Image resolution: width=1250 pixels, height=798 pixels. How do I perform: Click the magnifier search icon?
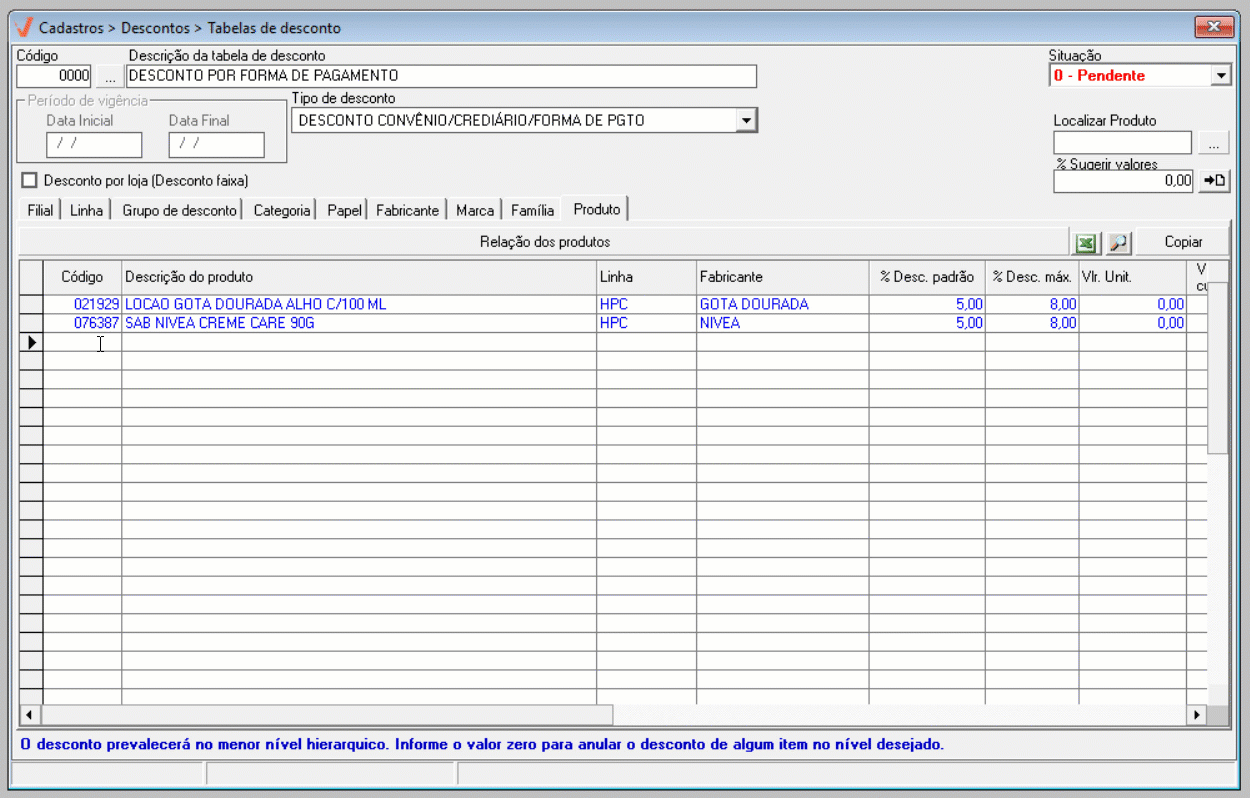coord(1118,243)
